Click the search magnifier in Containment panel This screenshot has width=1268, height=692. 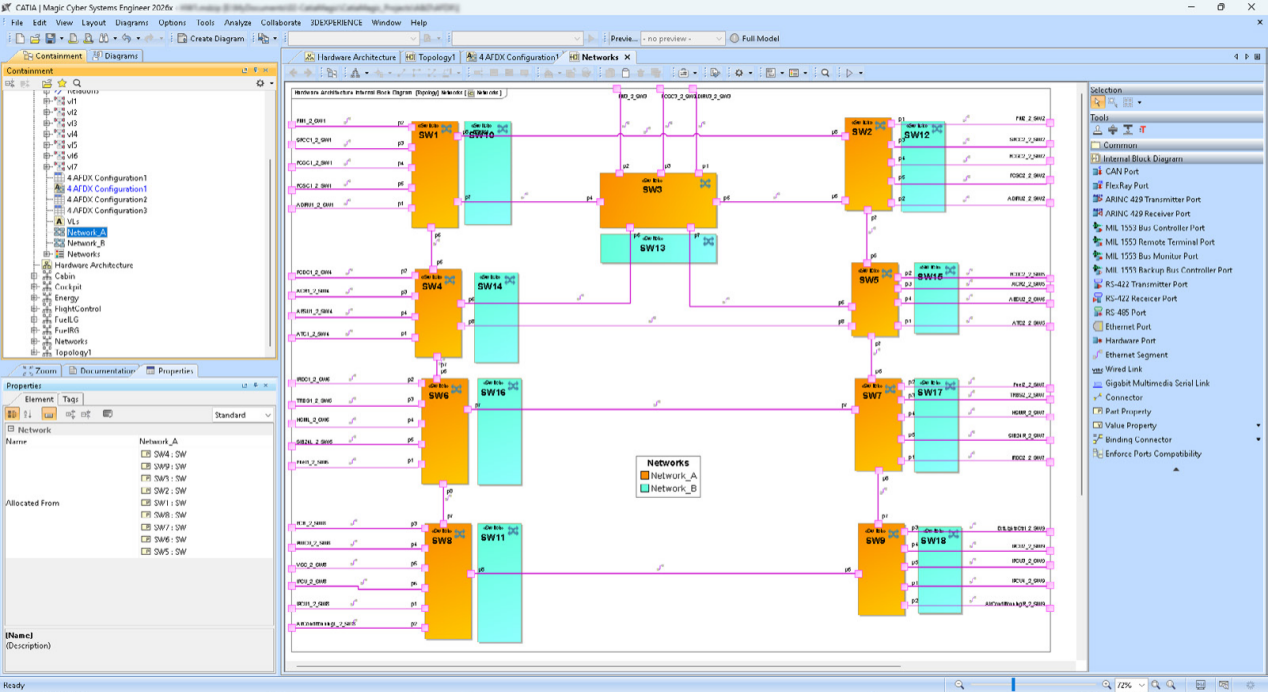pos(77,83)
